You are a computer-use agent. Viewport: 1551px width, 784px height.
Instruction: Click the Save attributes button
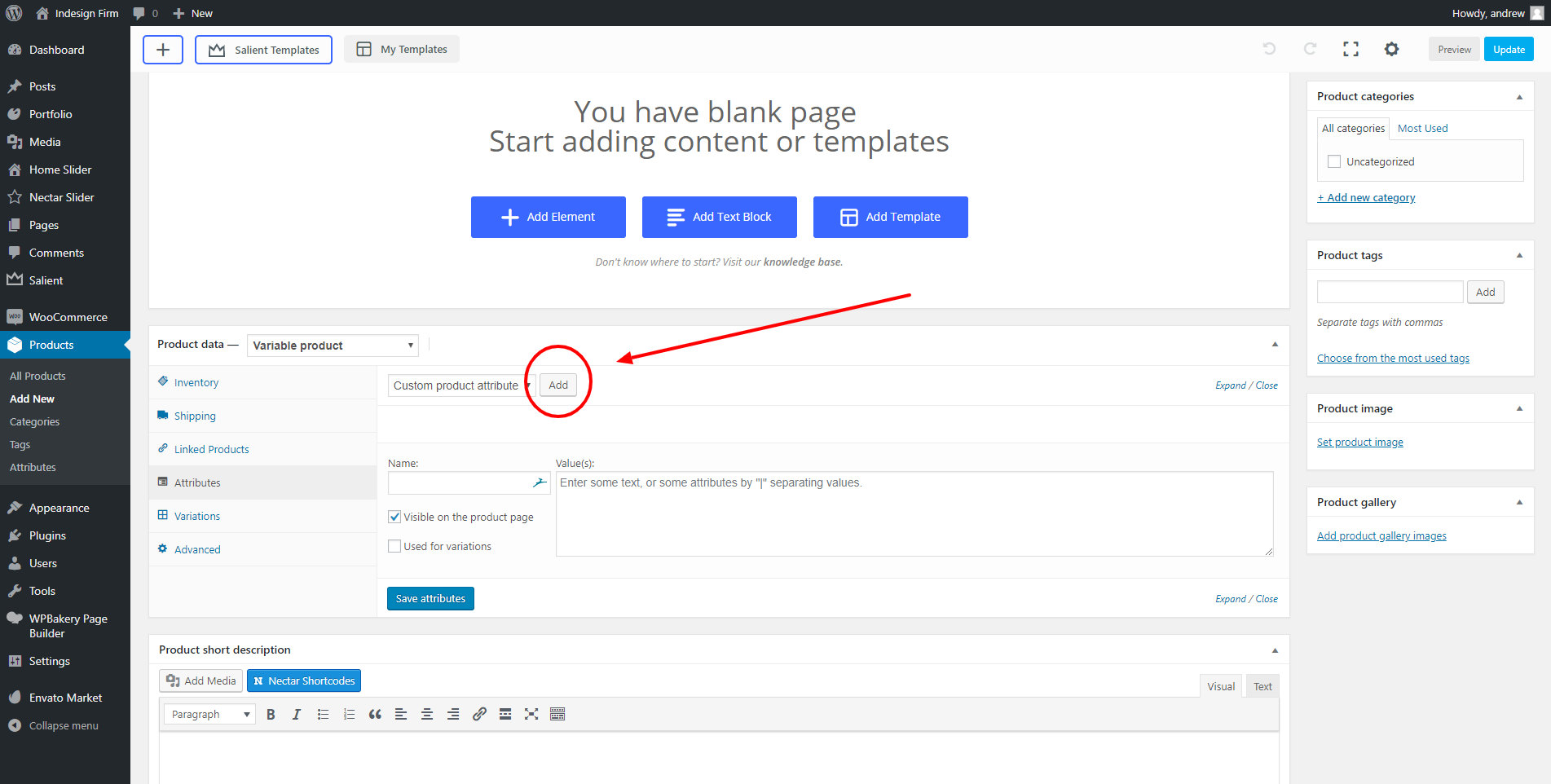point(430,598)
